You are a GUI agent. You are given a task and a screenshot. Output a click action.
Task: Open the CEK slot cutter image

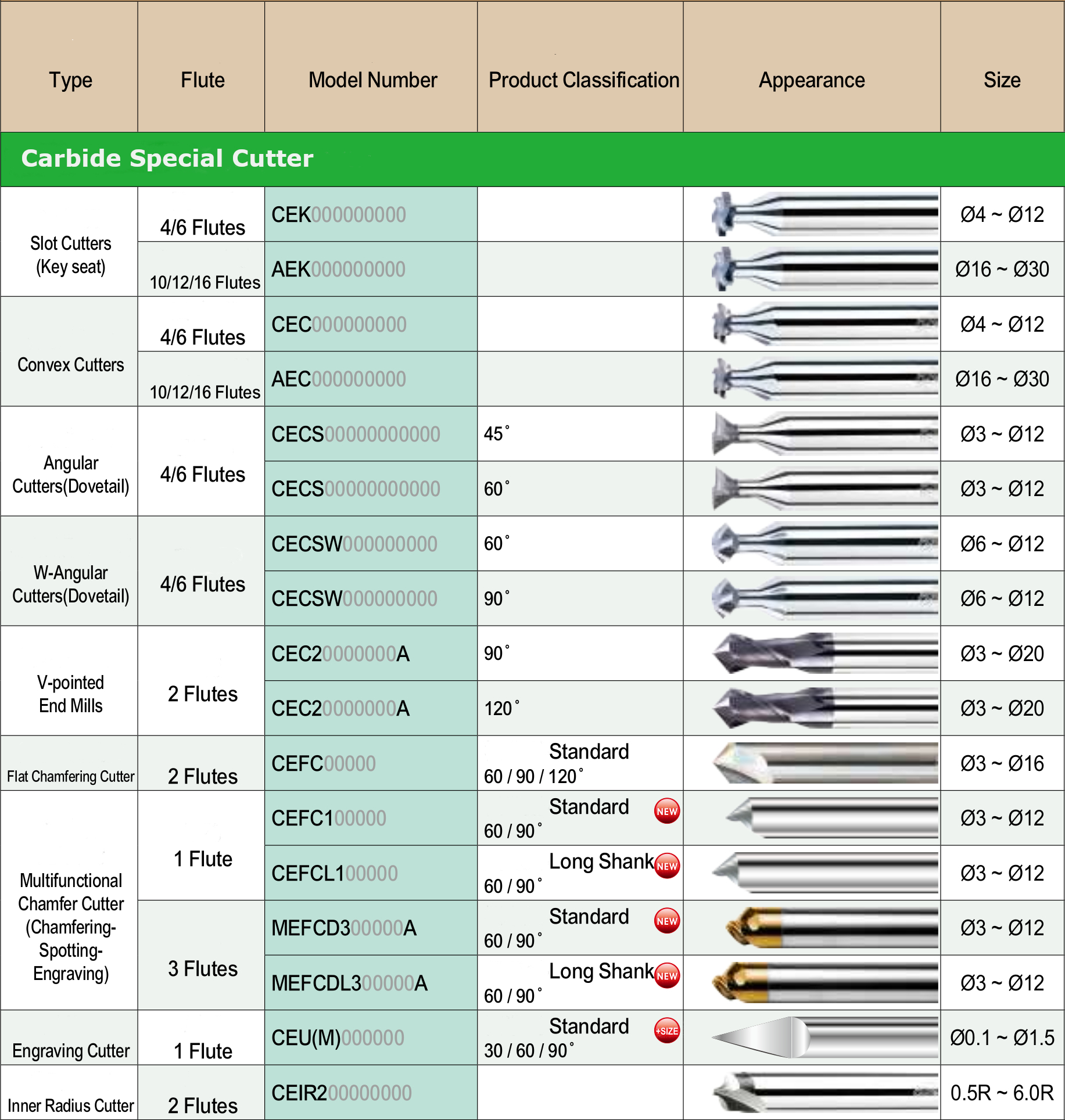click(x=824, y=214)
